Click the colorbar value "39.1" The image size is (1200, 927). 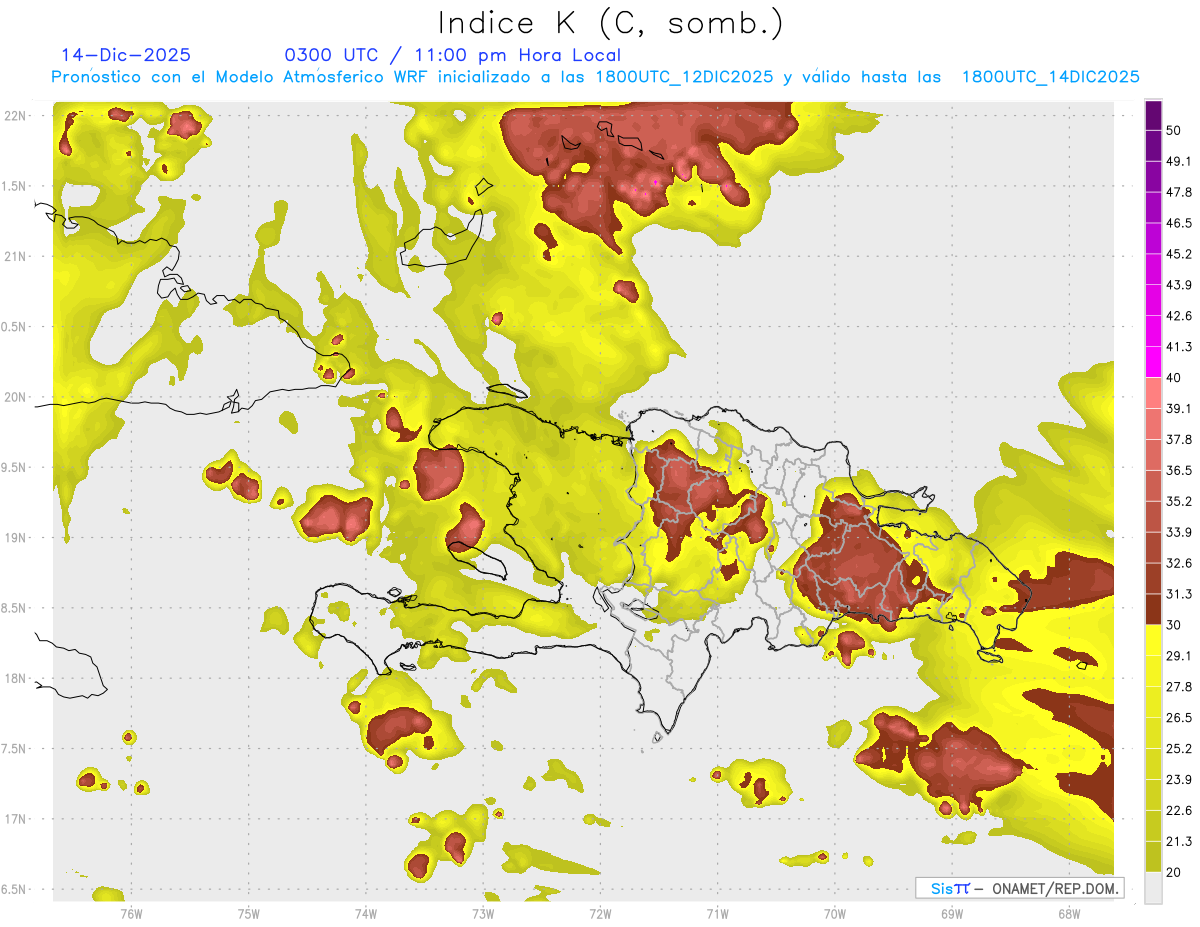pos(1179,408)
